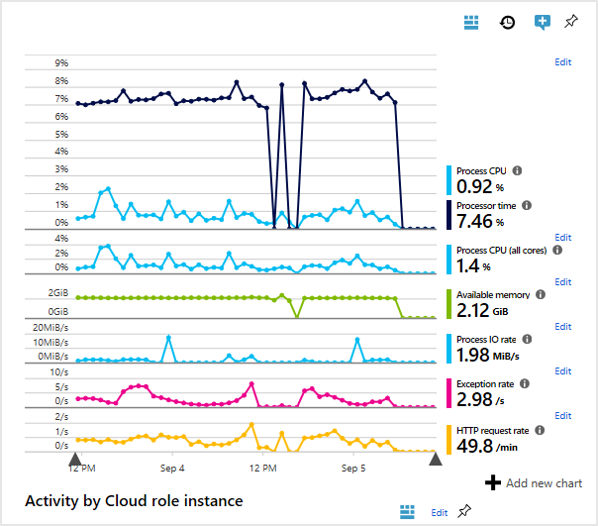Click info icon next to Available memory
598x526 pixels.
540,294
